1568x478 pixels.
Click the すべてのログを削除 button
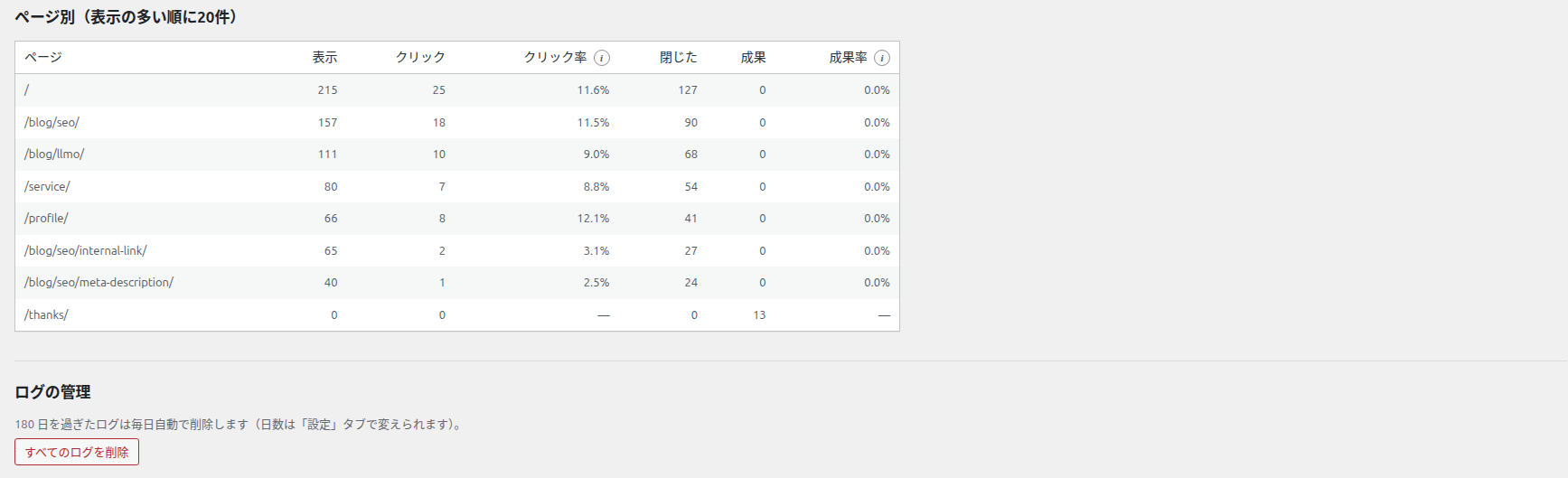pyautogui.click(x=77, y=452)
